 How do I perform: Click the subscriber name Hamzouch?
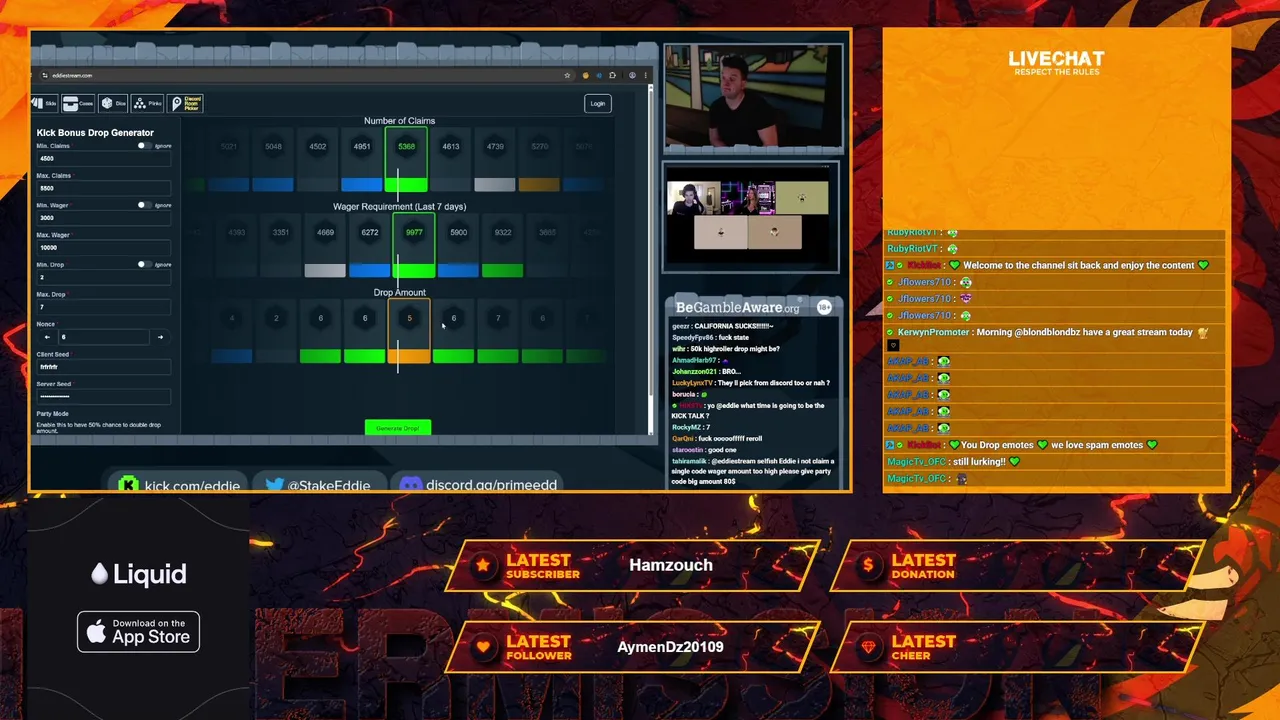pos(671,565)
